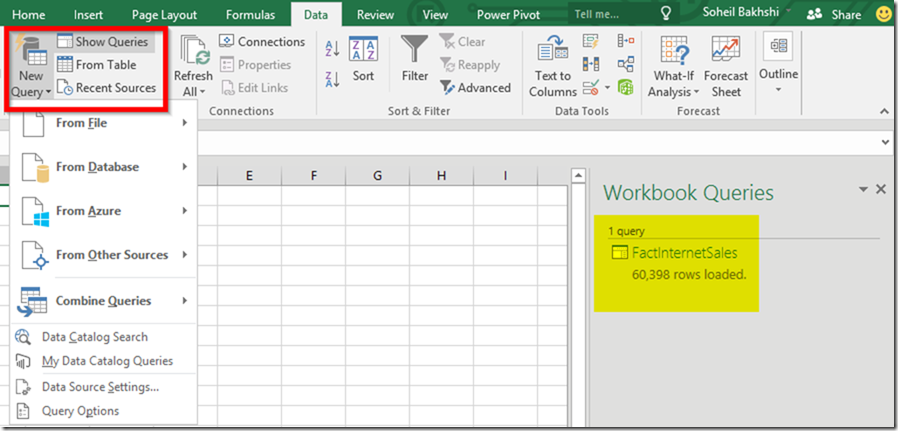The height and width of the screenshot is (431, 898).
Task: Click the smiley feedback icon
Action: pos(884,14)
